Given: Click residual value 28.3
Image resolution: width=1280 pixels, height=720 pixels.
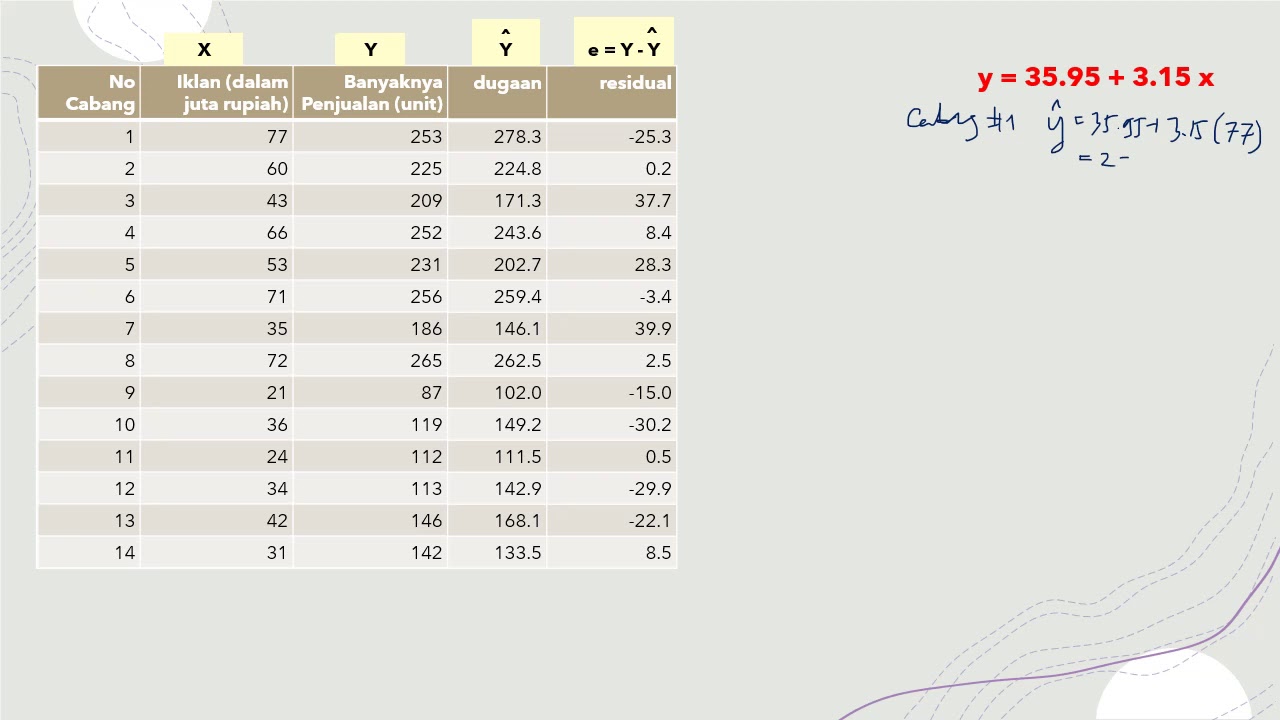Looking at the screenshot, I should click(653, 265).
